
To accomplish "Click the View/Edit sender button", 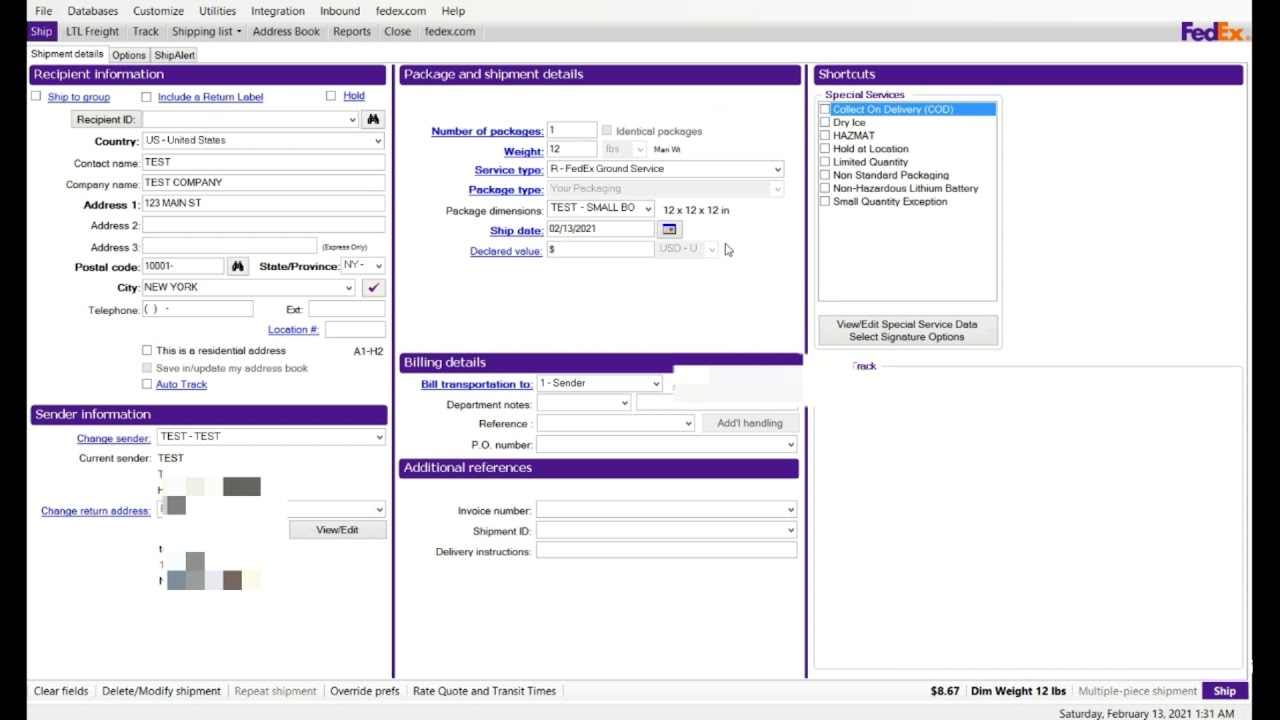I will [337, 530].
